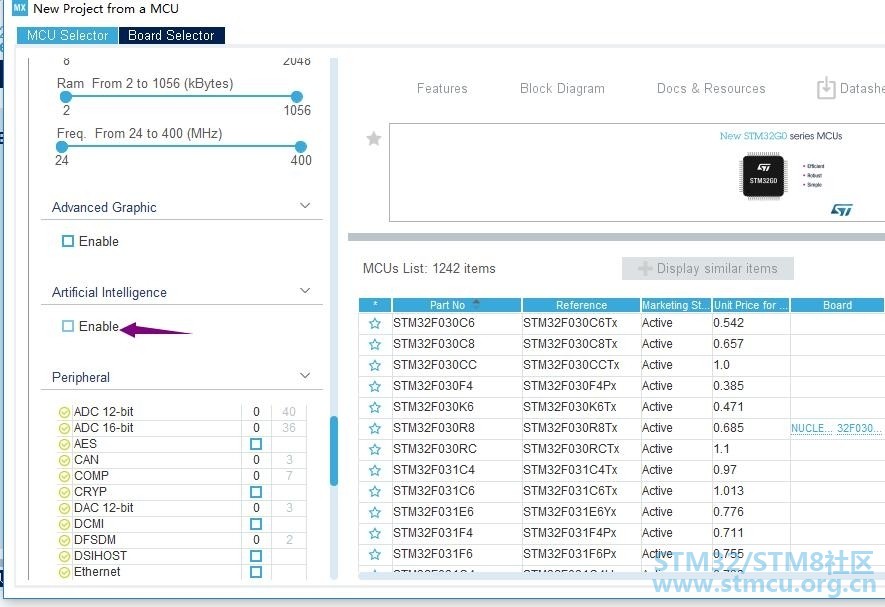Click the COMP peripheral status icon
Viewport: 885px width, 607px height.
click(x=64, y=476)
